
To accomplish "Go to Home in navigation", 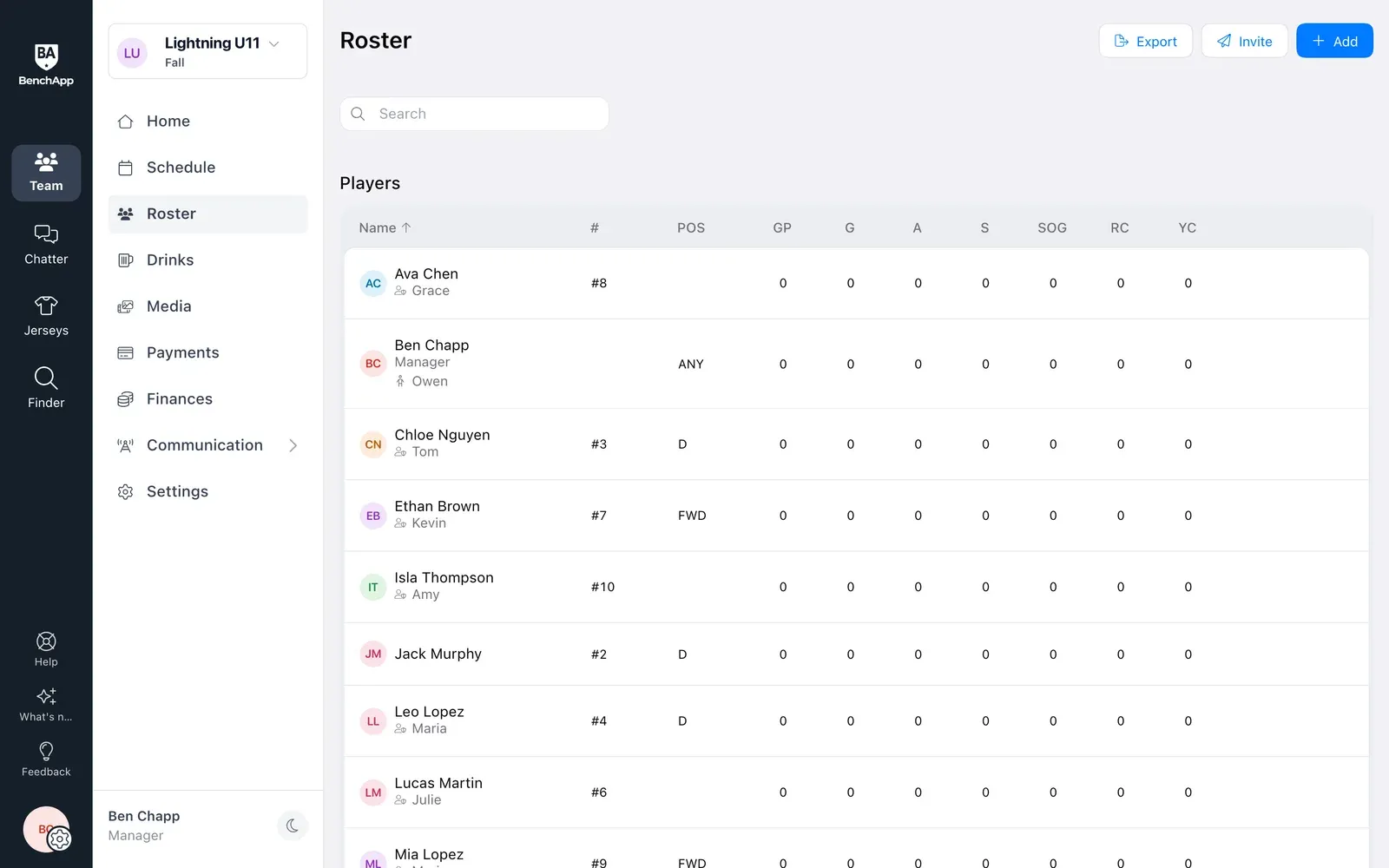I will (207, 122).
